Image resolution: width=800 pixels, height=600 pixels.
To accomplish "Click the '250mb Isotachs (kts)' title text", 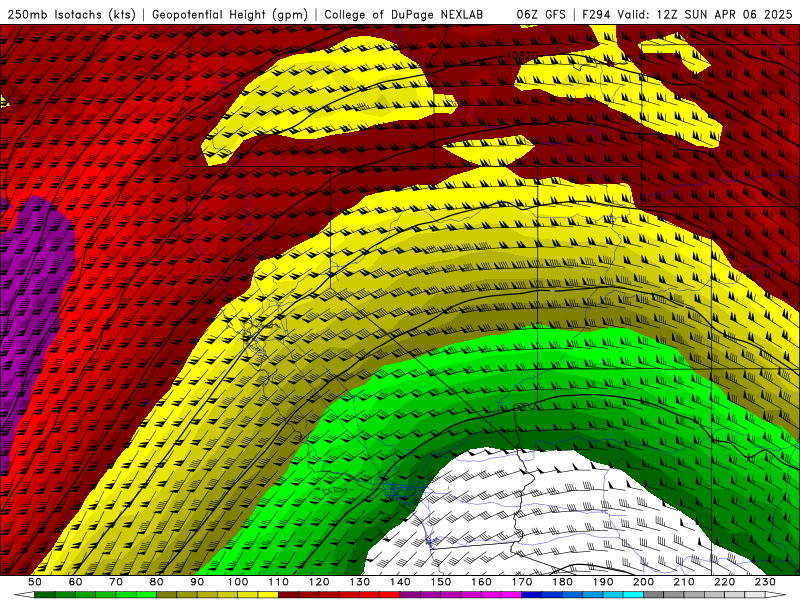I will (x=71, y=14).
